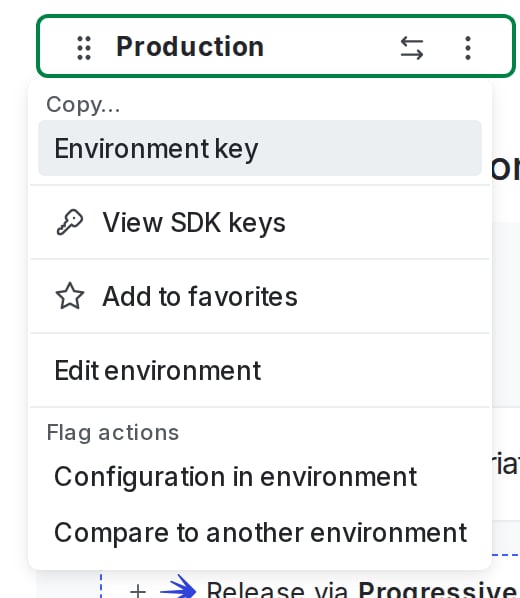
Task: Select View SDK keys
Action: click(x=260, y=222)
